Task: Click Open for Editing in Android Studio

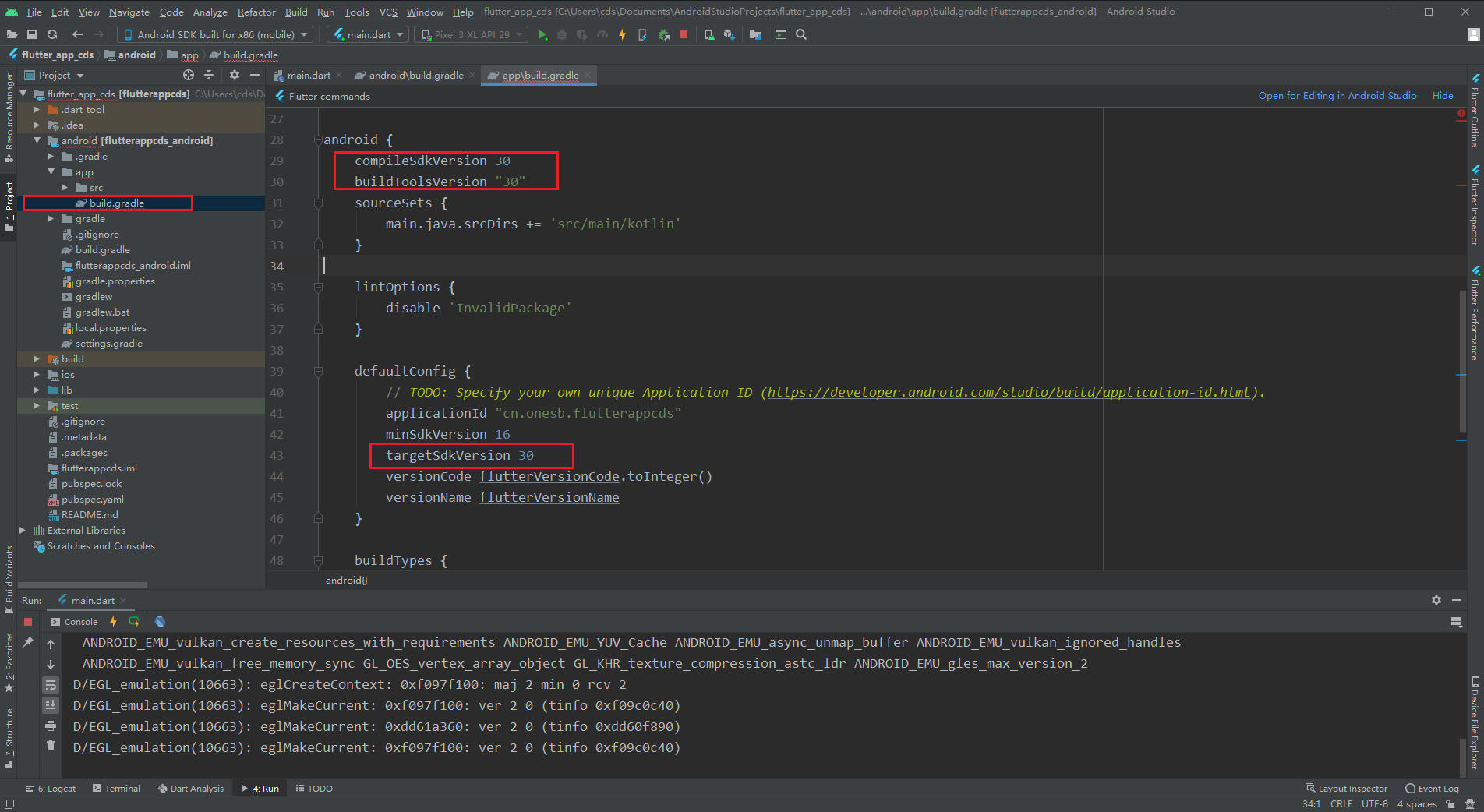Action: point(1337,96)
